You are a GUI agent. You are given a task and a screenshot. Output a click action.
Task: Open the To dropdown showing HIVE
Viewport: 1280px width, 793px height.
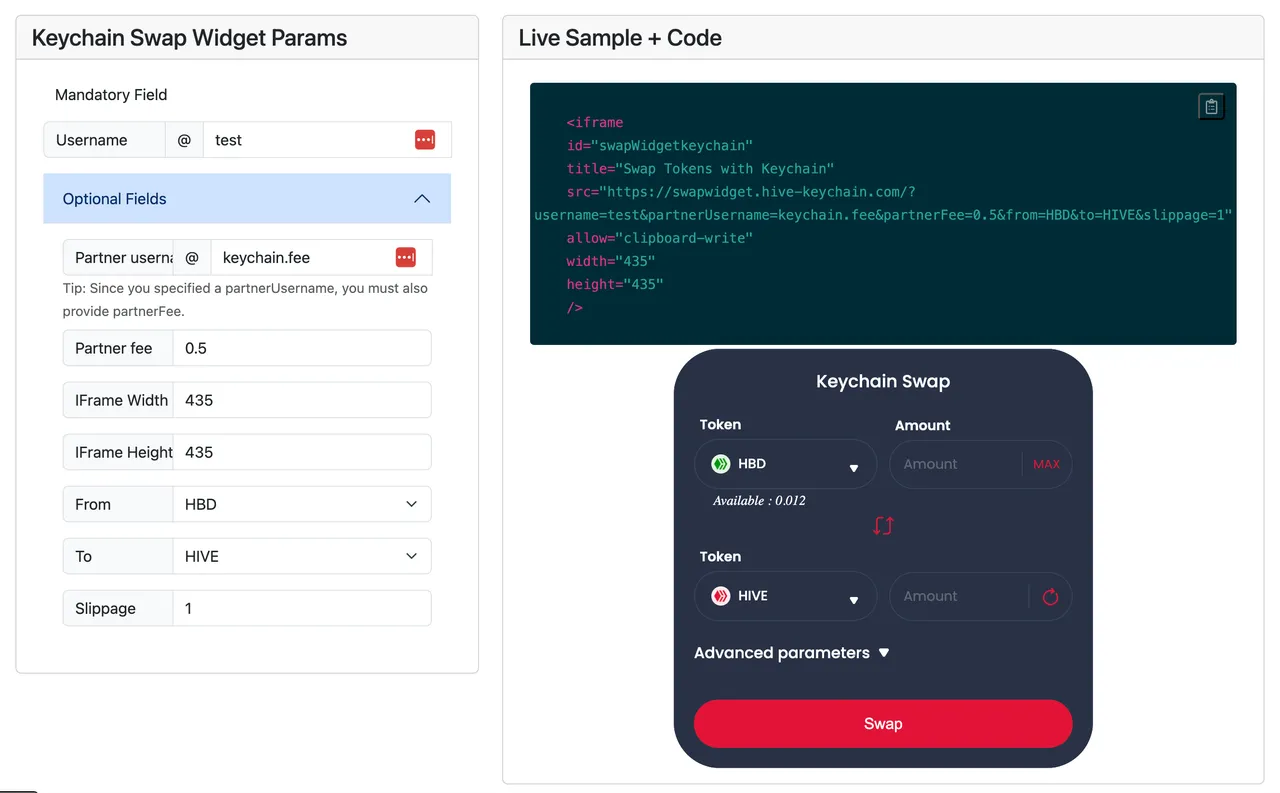(302, 556)
